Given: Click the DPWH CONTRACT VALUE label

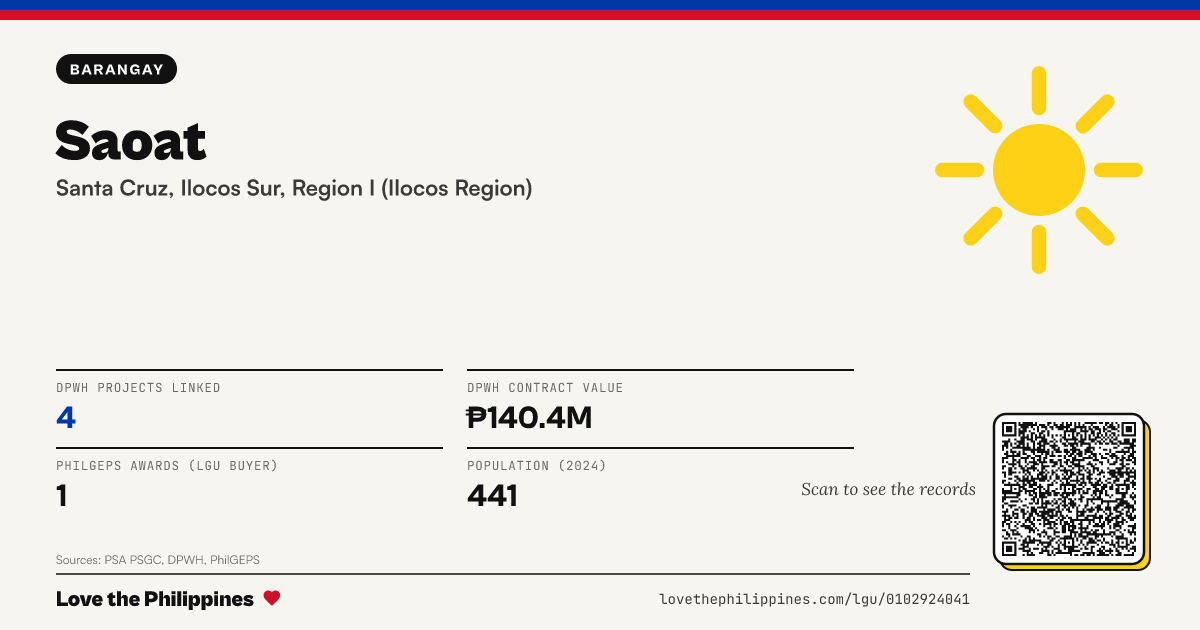Looking at the screenshot, I should 545,388.
